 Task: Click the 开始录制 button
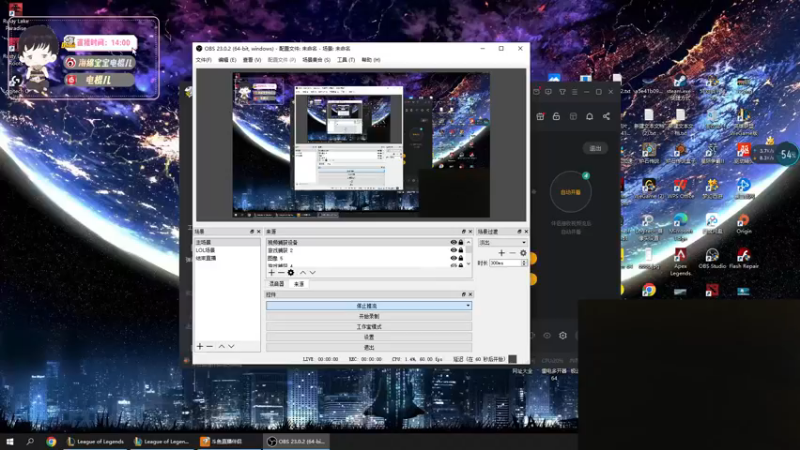point(369,316)
